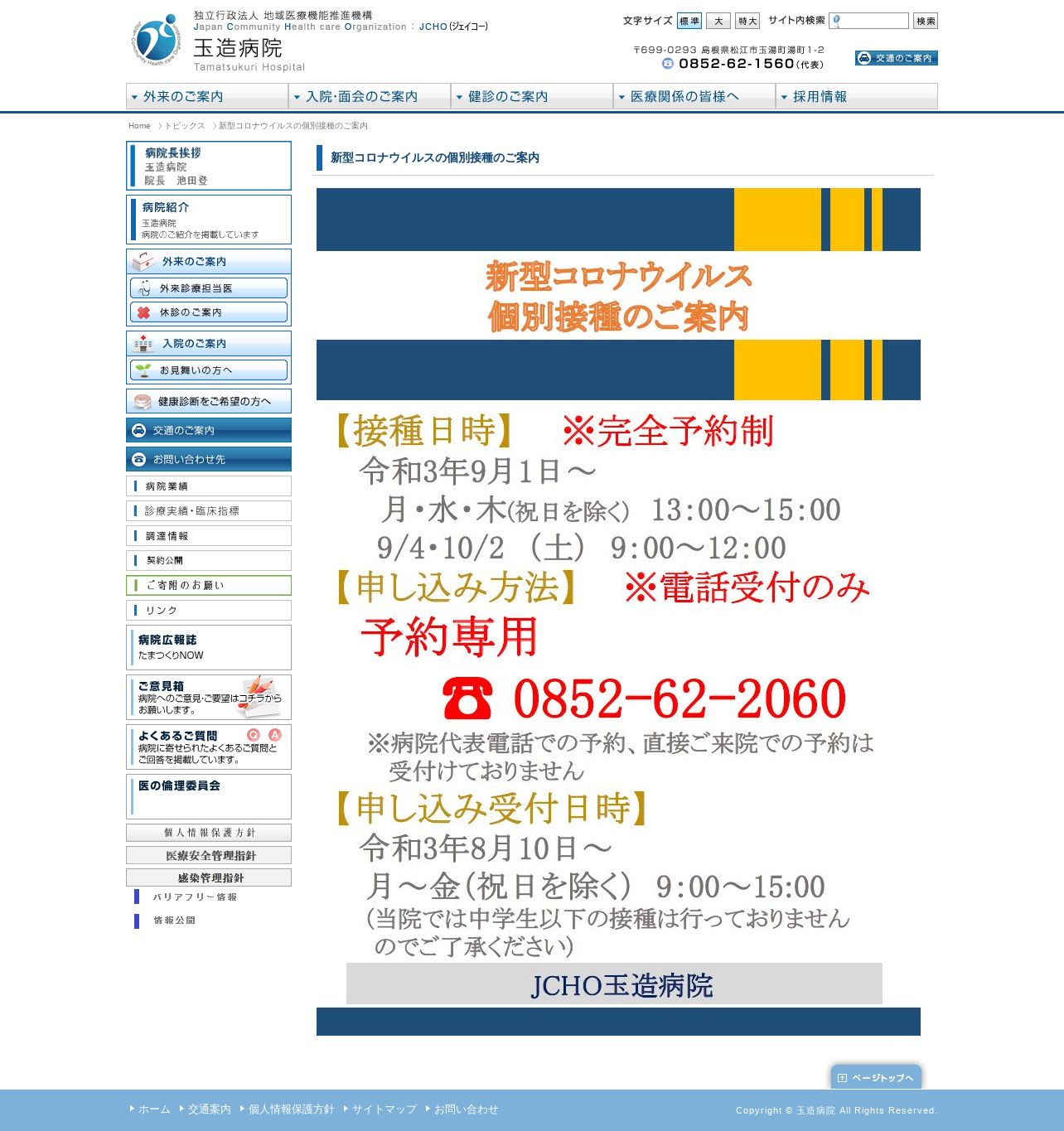Click dropdown arrow beside 採用情報 nav
This screenshot has width=1064, height=1131.
coord(784,97)
